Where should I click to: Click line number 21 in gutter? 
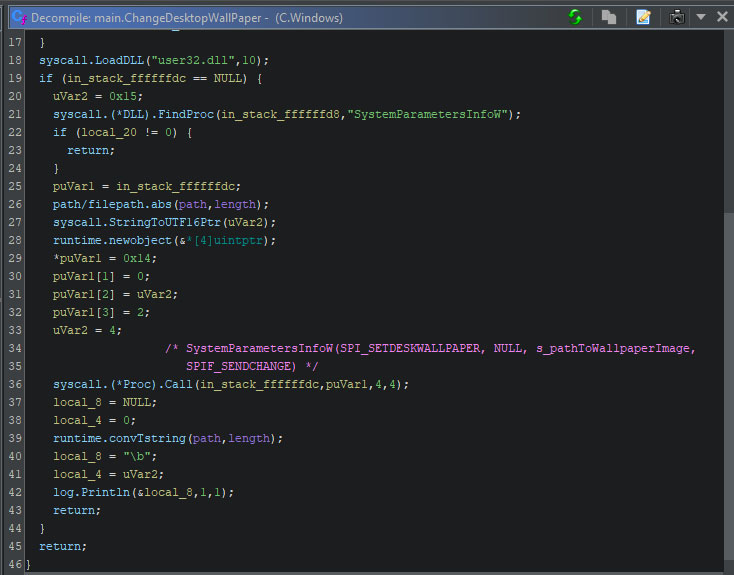(x=15, y=114)
